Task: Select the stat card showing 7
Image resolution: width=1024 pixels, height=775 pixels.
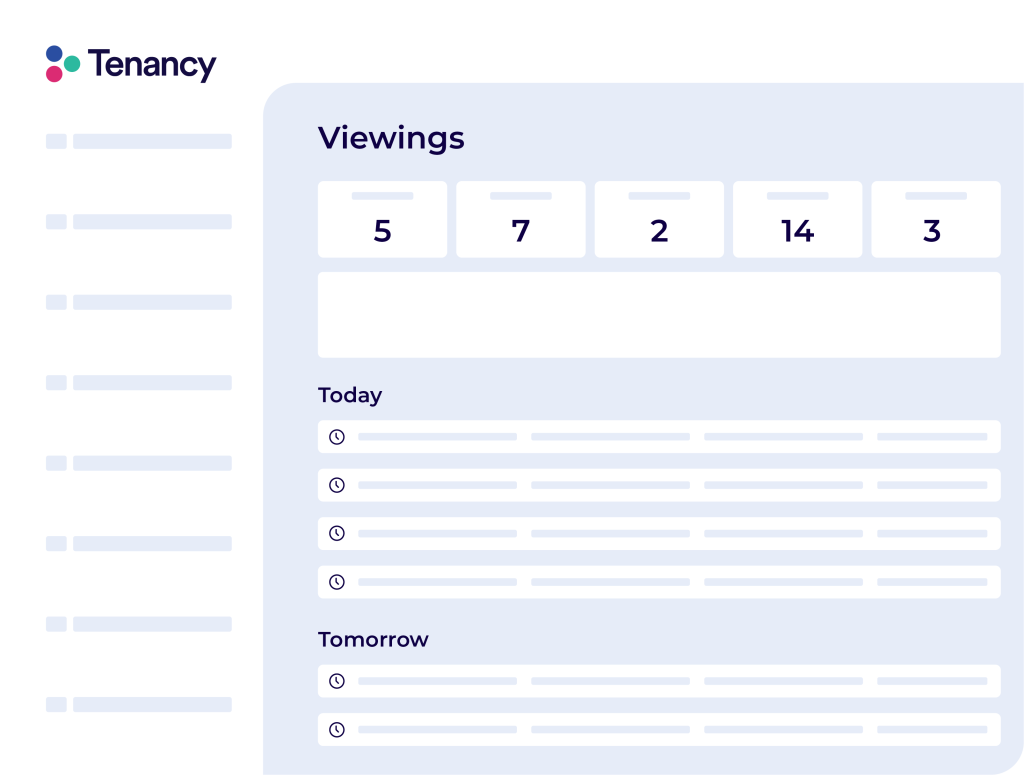Action: 521,219
